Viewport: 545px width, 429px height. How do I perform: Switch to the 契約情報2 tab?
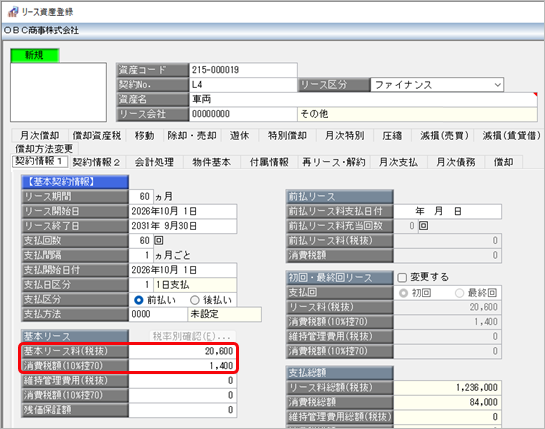[x=97, y=162]
